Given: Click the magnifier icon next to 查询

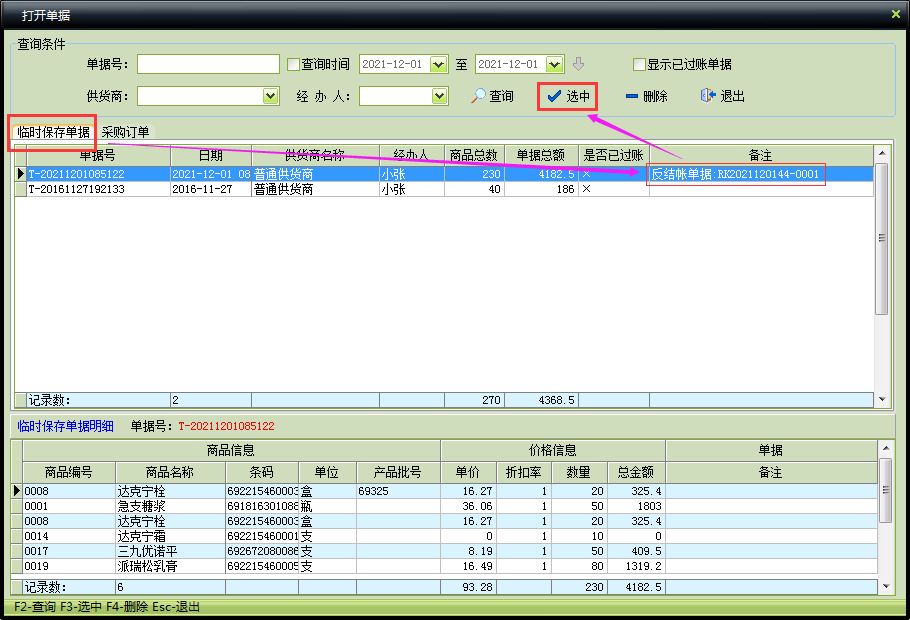Looking at the screenshot, I should [478, 96].
